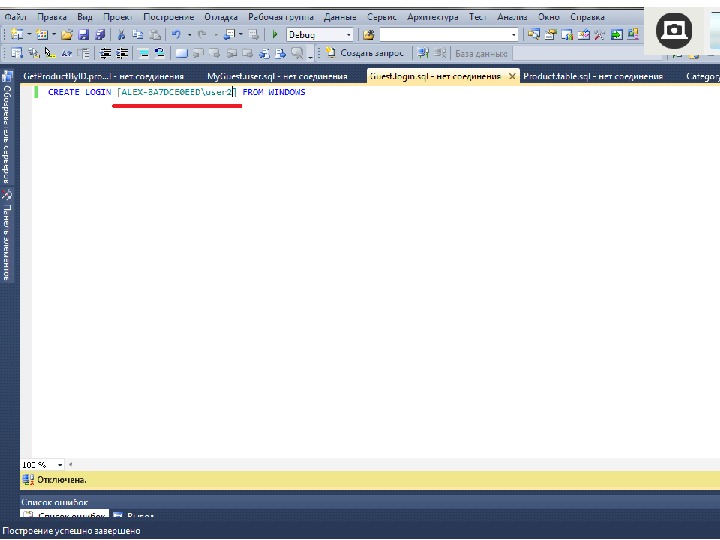Click the Paste clipboard icon
The height and width of the screenshot is (540, 720).
click(x=155, y=34)
